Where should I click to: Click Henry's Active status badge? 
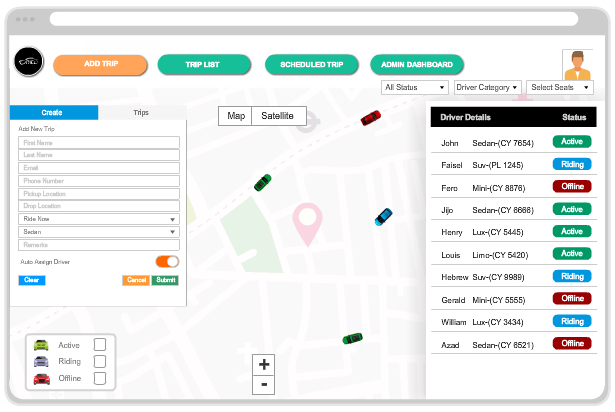(572, 231)
